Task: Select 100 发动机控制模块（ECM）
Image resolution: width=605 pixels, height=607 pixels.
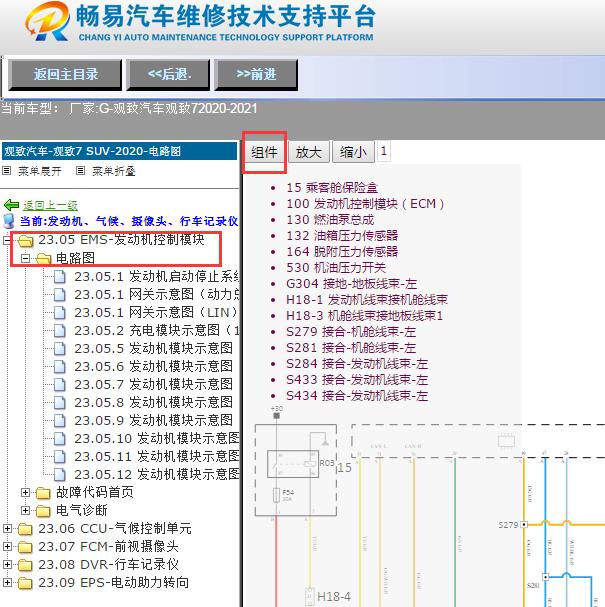Action: [365, 204]
